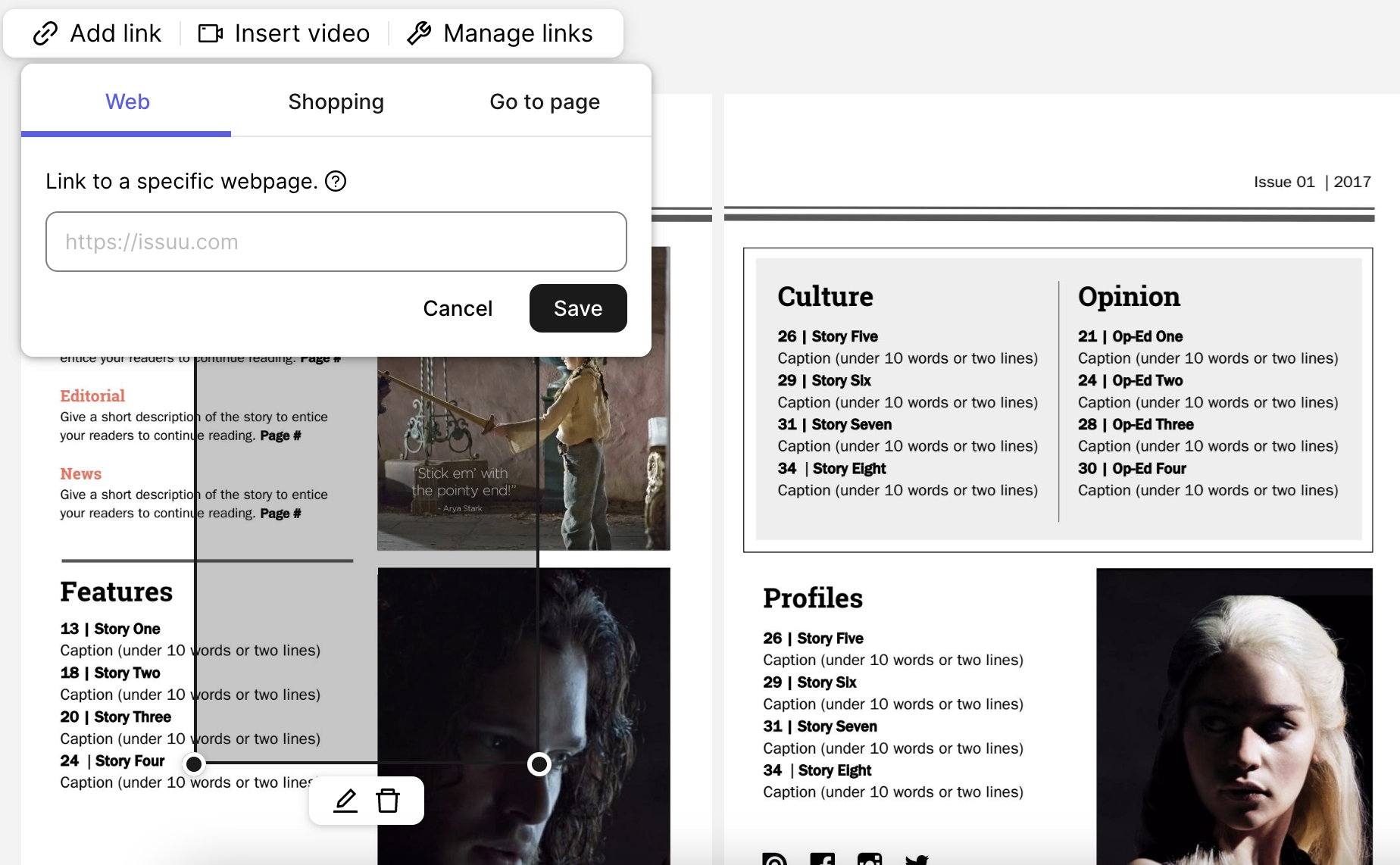Click the Cancel button

click(458, 308)
